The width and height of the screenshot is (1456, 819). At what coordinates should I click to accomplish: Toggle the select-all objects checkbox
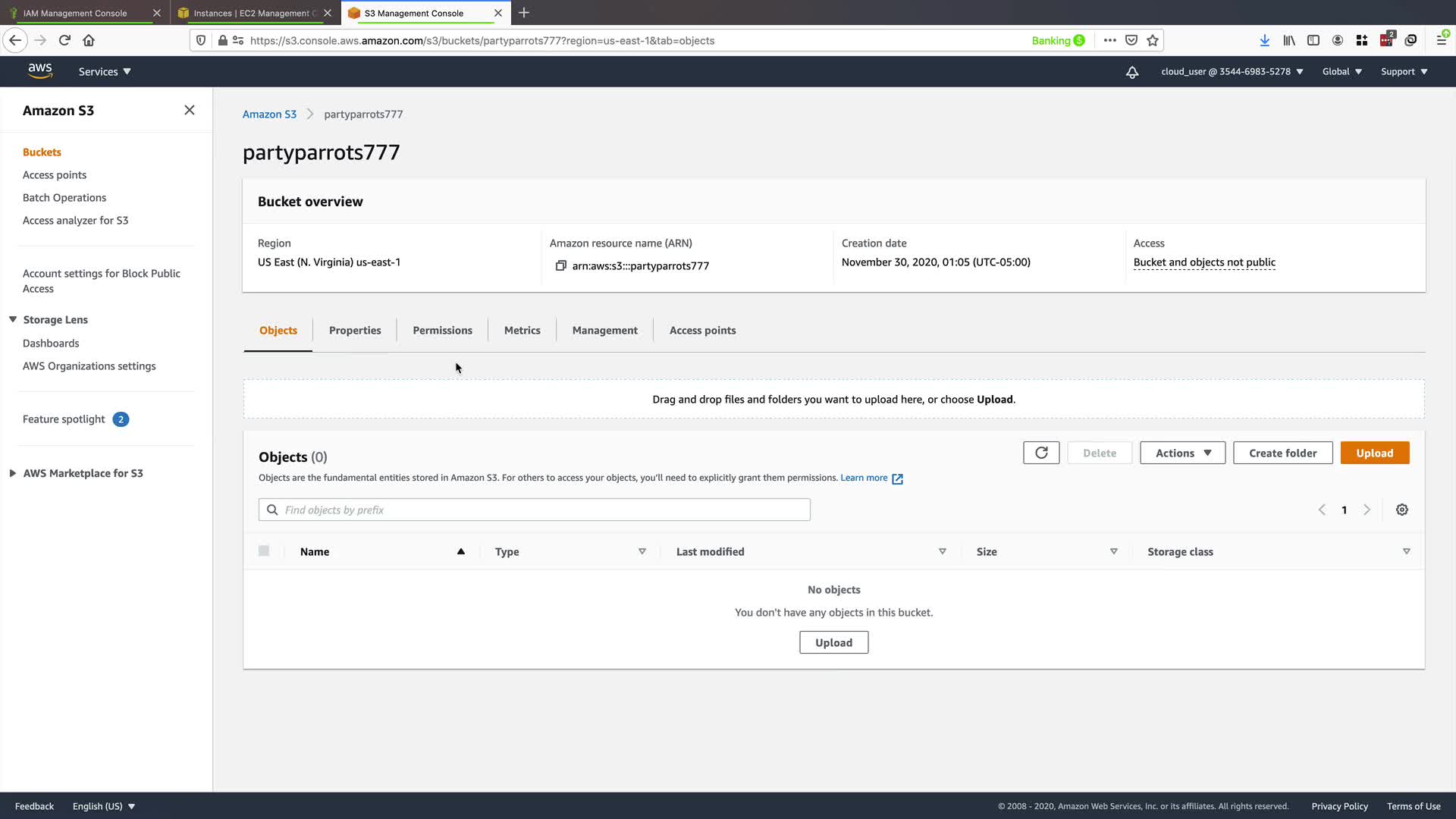(264, 551)
